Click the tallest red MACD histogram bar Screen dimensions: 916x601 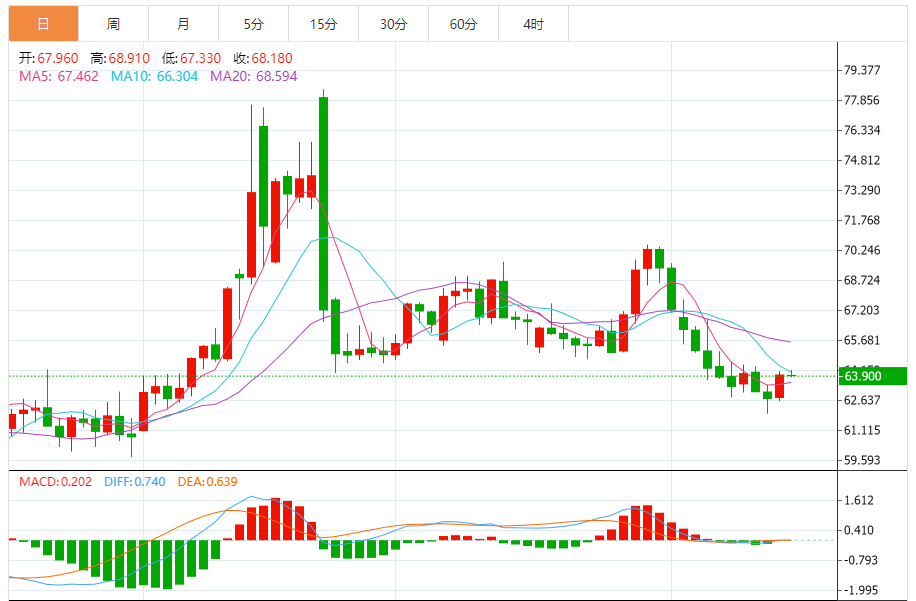275,519
